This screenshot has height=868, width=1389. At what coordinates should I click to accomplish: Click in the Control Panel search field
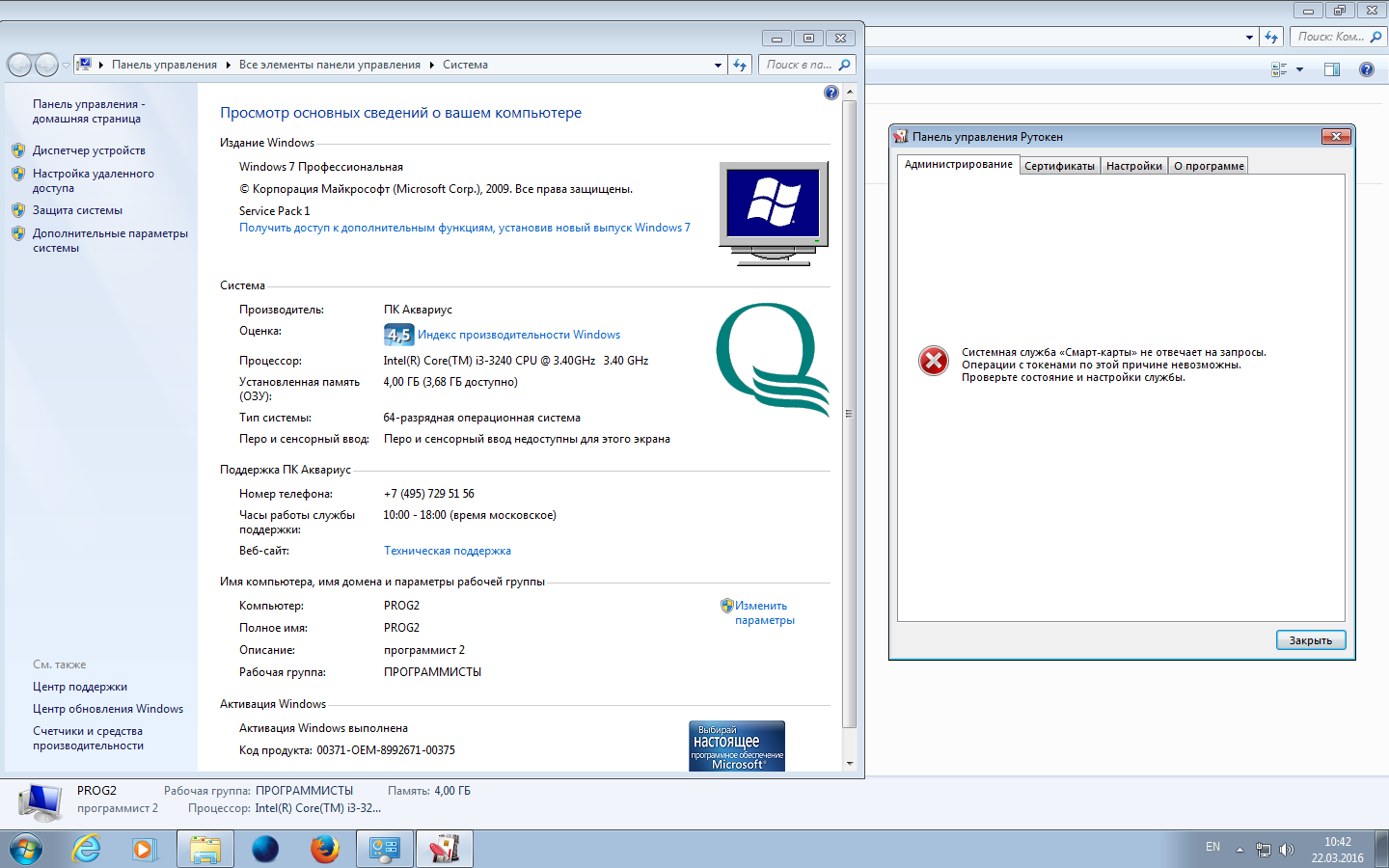tap(799, 65)
